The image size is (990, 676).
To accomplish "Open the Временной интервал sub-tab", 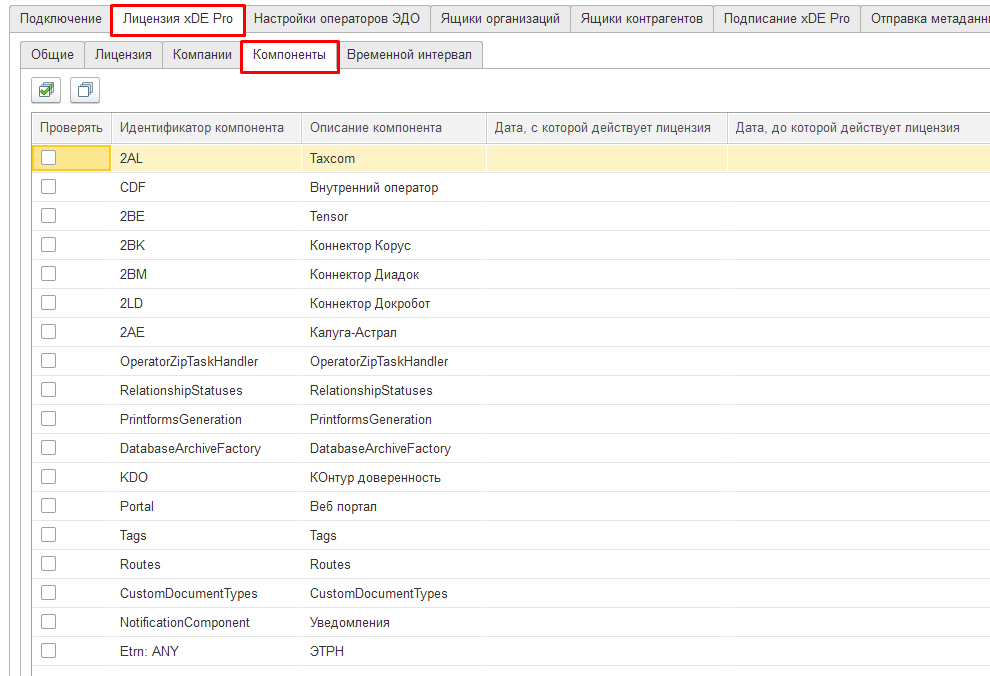I will pos(409,55).
